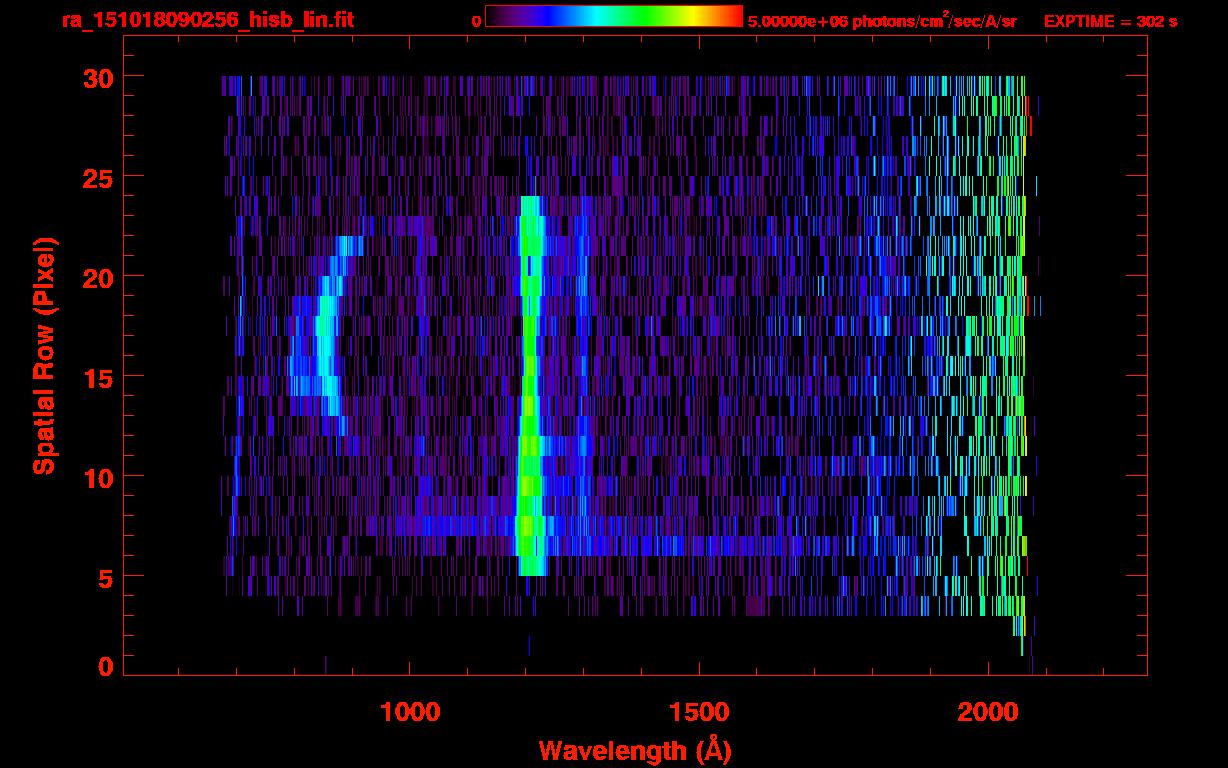Click the y-axis tick label 20
The image size is (1228, 768).
(98, 277)
